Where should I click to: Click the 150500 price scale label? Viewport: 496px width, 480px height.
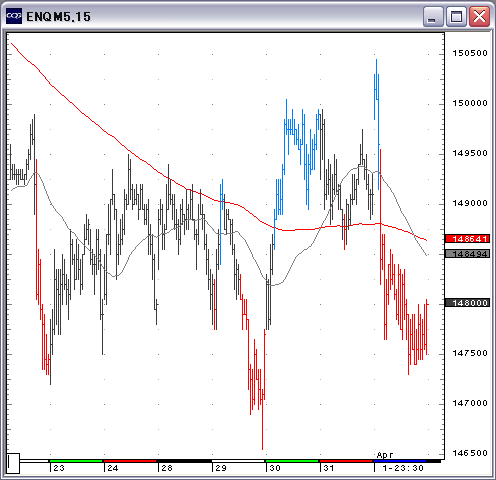pos(470,53)
